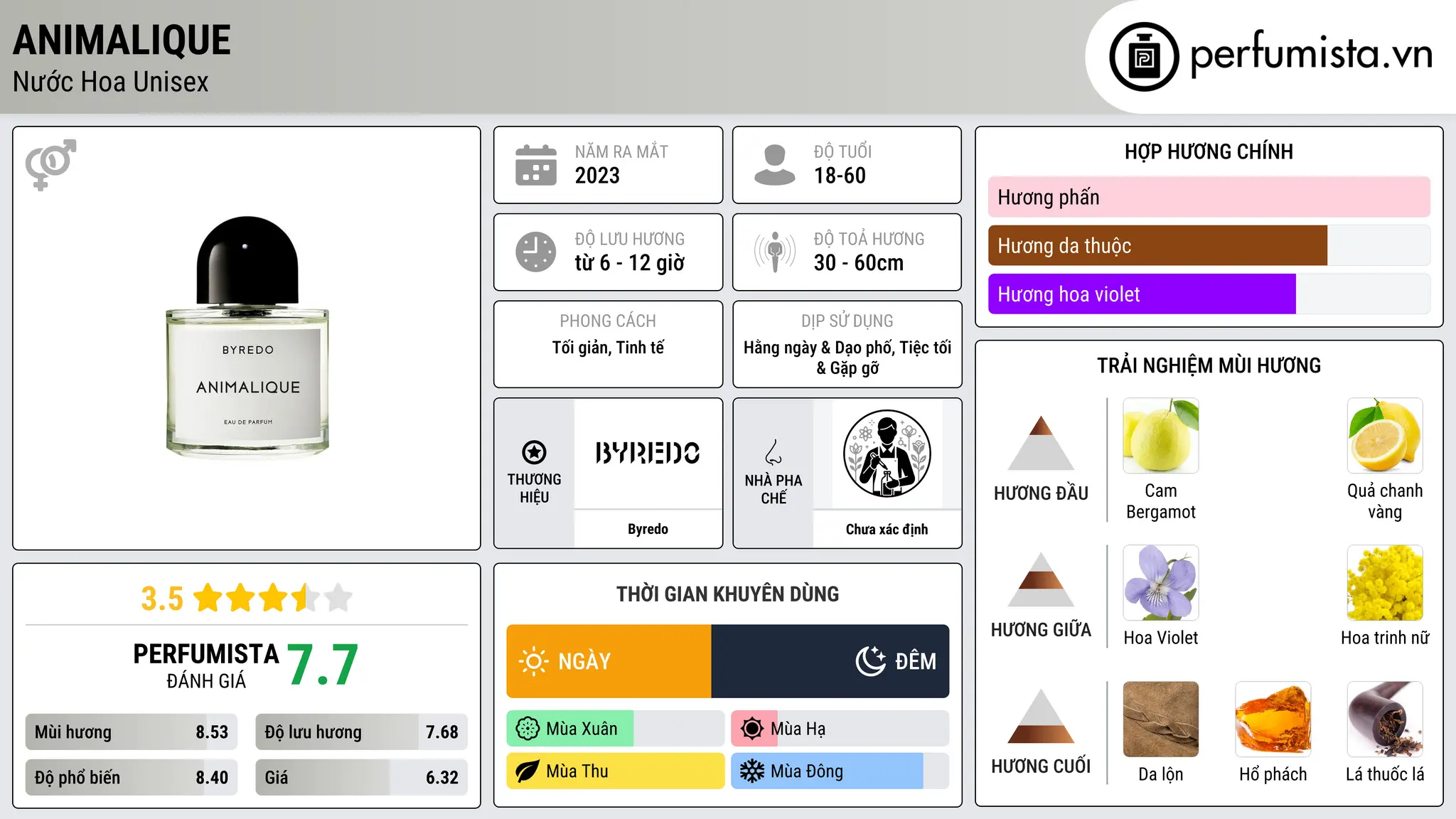Click the snowflake icon for Mùa Đông
Screen dimensions: 1456x819
point(752,771)
